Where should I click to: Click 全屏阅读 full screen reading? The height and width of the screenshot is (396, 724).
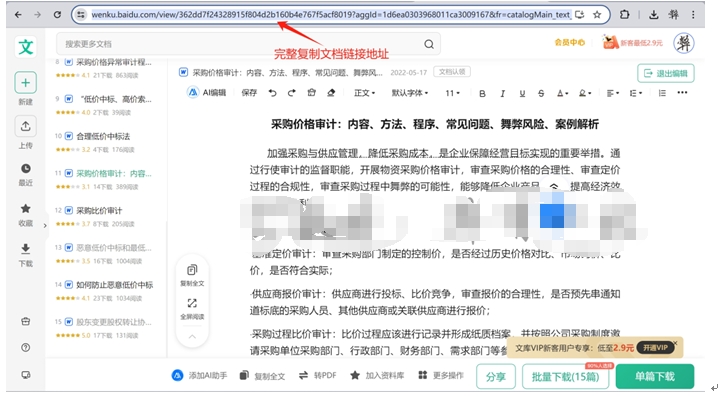[192, 309]
